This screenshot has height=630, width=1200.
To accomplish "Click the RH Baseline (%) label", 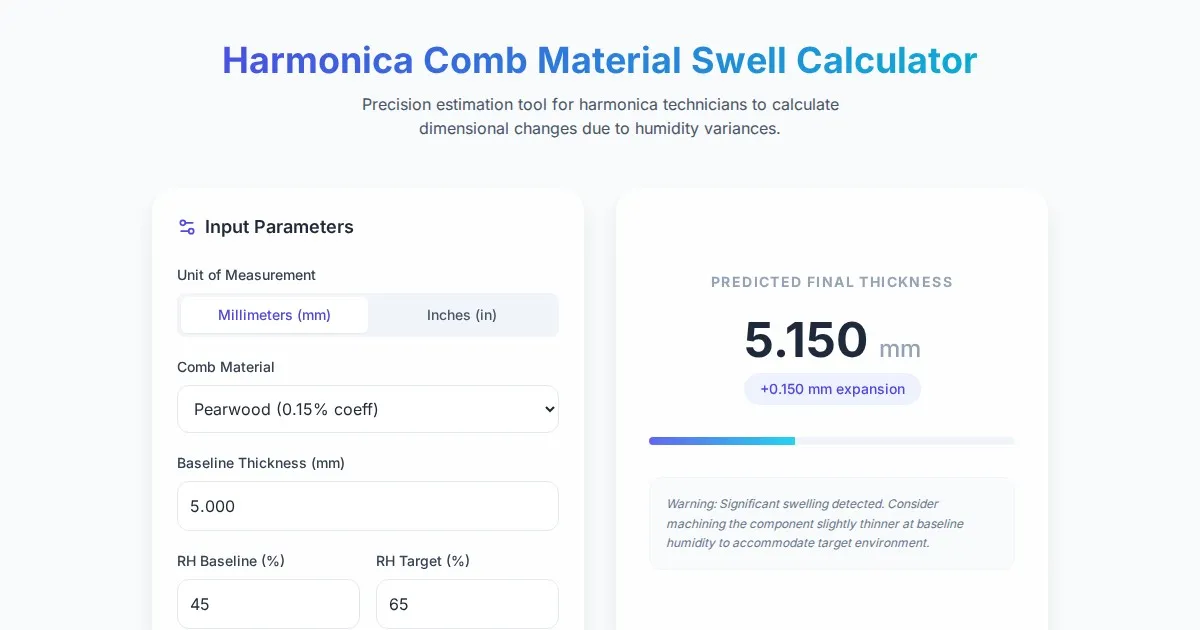I will (x=231, y=561).
